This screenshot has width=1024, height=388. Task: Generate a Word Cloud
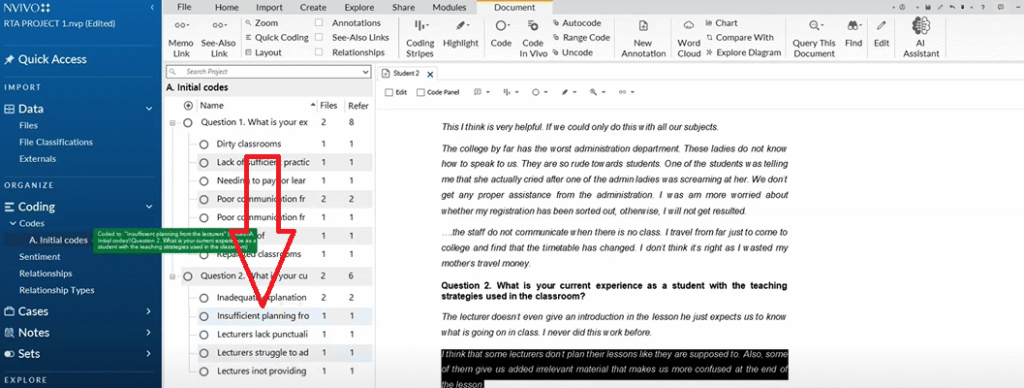pos(688,38)
